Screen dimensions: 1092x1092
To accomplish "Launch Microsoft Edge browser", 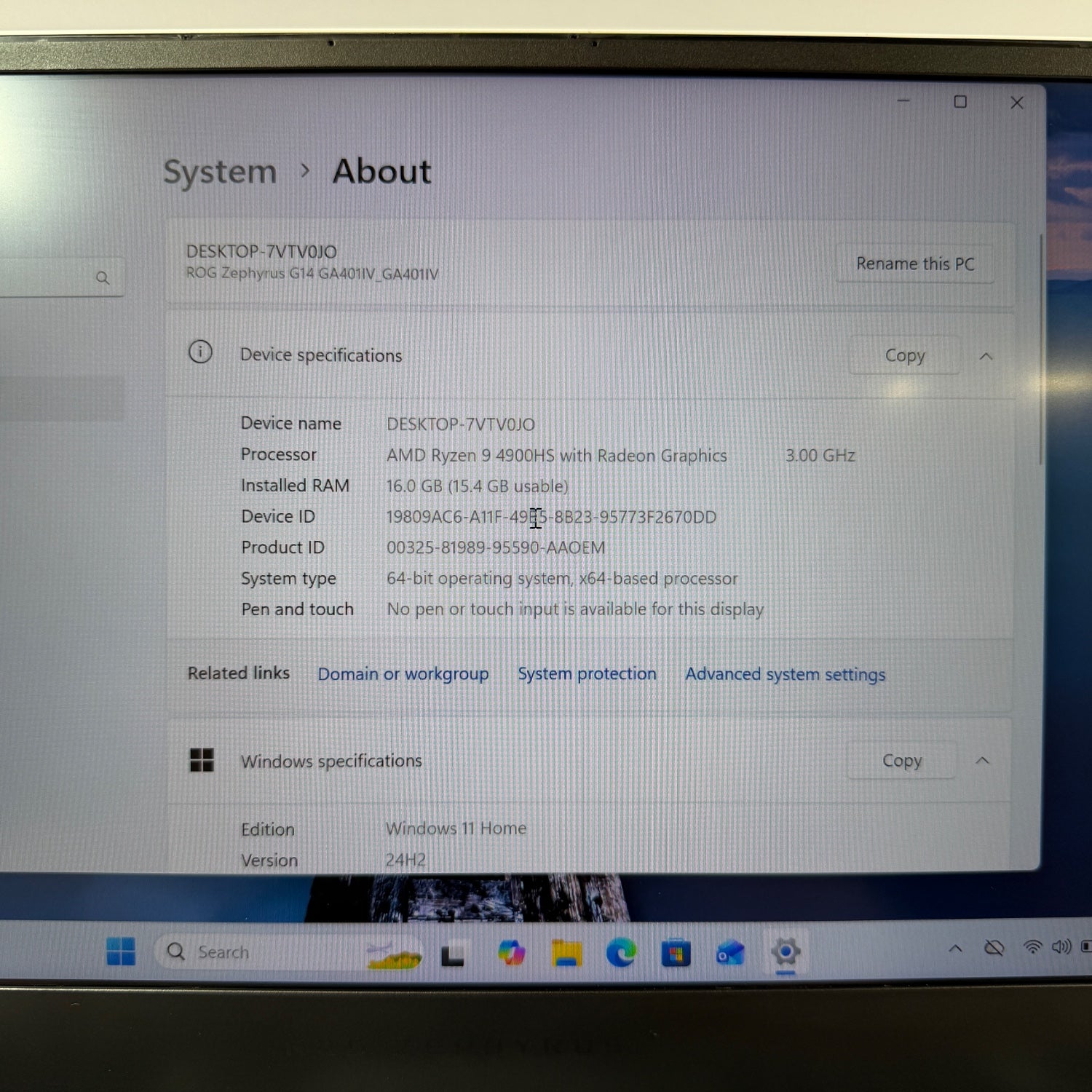I will click(621, 953).
